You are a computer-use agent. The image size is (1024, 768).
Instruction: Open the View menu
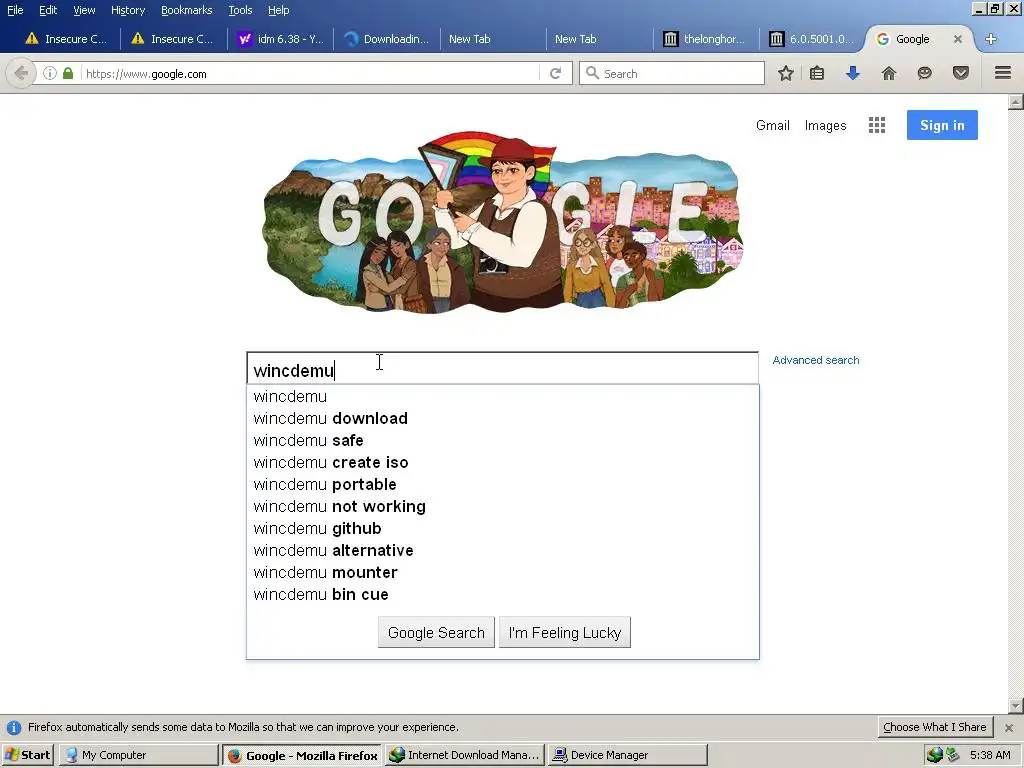pos(84,10)
